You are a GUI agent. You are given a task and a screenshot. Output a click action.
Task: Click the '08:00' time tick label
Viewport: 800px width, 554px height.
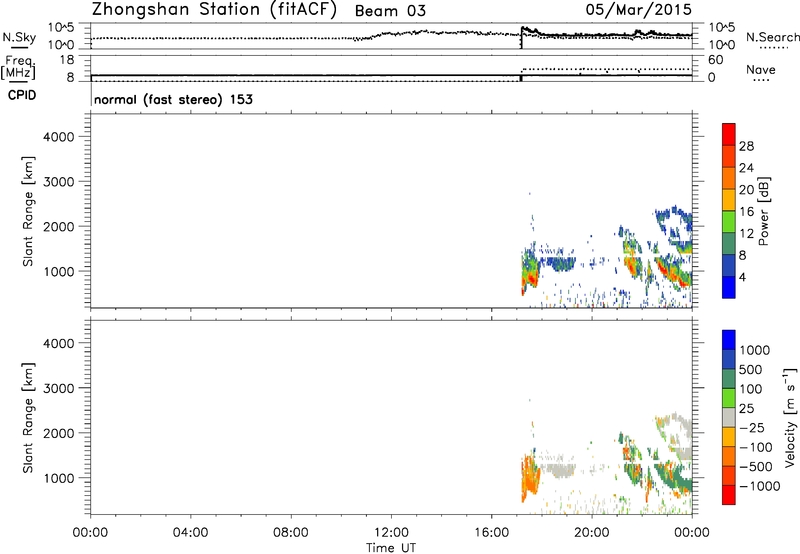(291, 533)
